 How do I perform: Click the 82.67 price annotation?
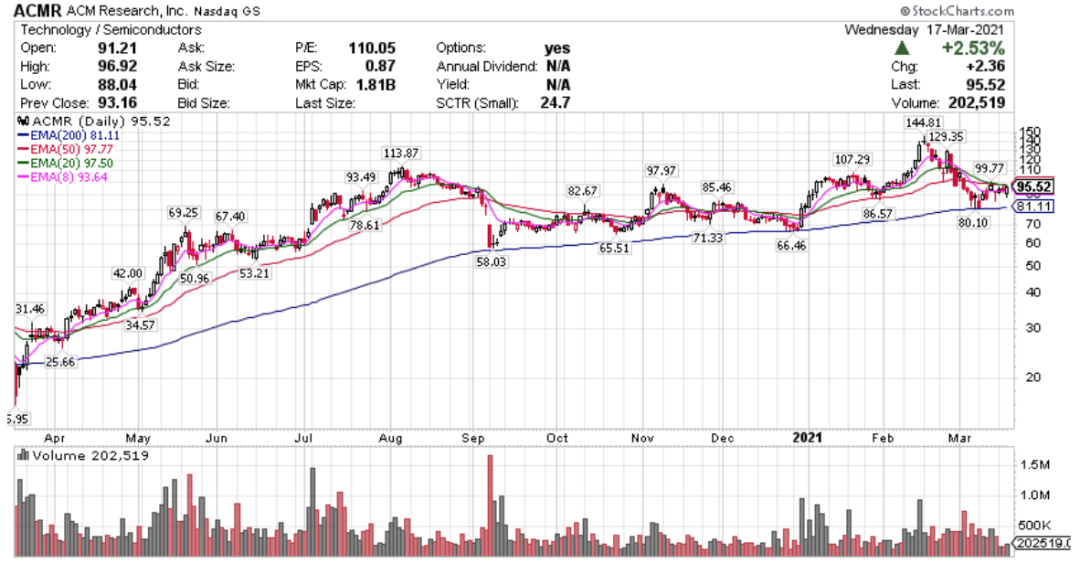click(583, 191)
